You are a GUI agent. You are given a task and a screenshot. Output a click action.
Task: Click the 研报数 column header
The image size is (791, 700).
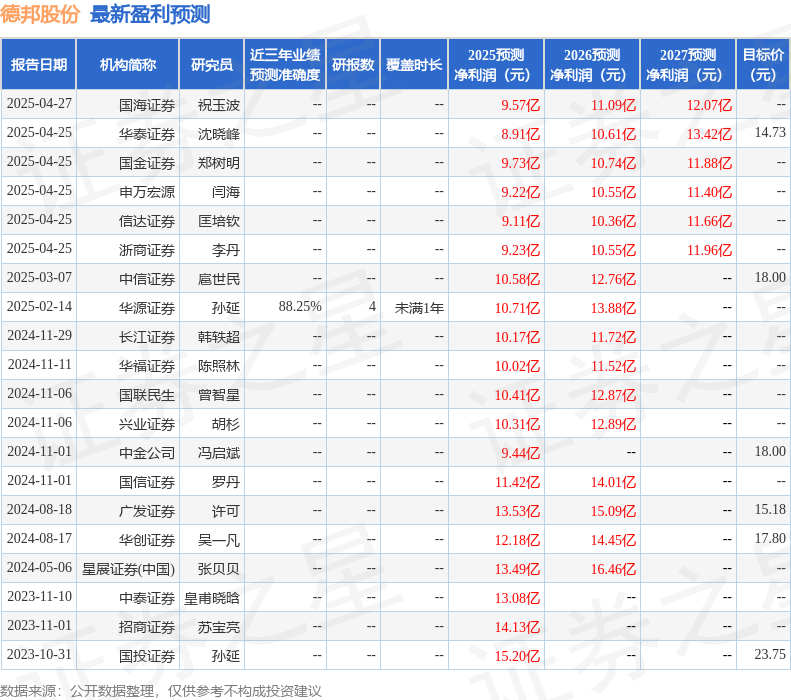point(353,65)
